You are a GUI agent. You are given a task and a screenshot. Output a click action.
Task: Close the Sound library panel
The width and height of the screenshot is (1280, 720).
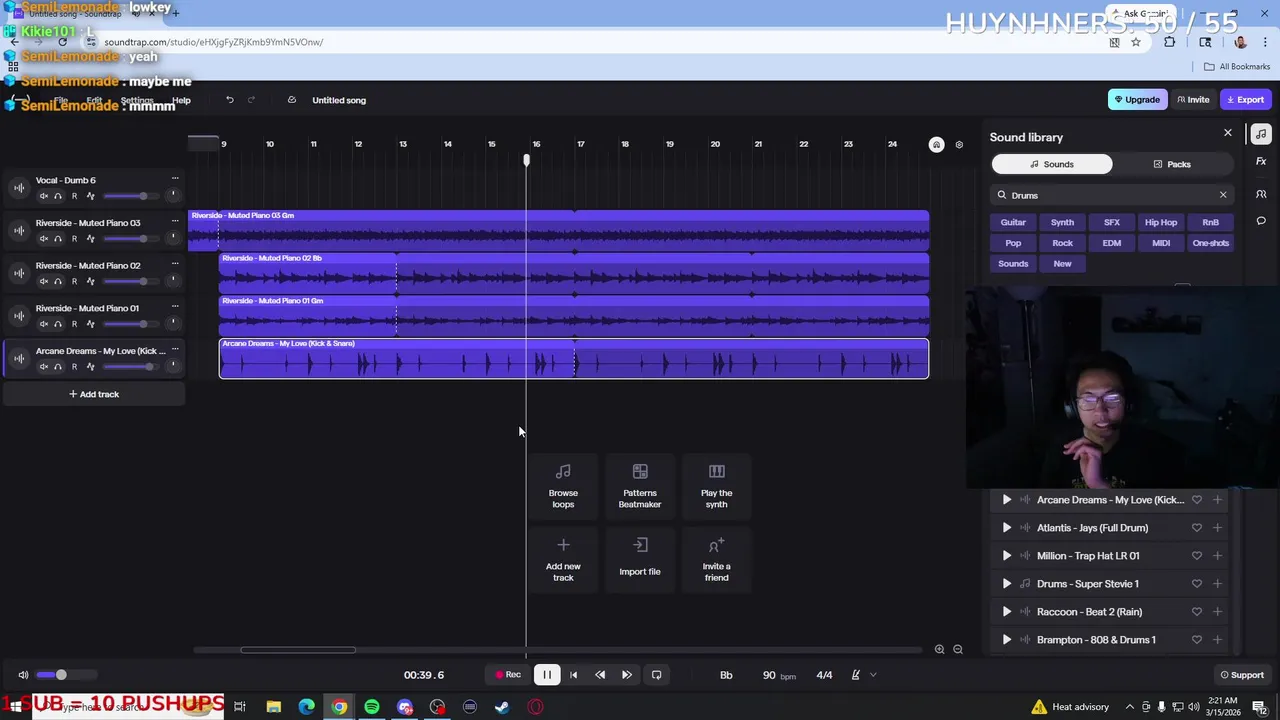(1228, 133)
